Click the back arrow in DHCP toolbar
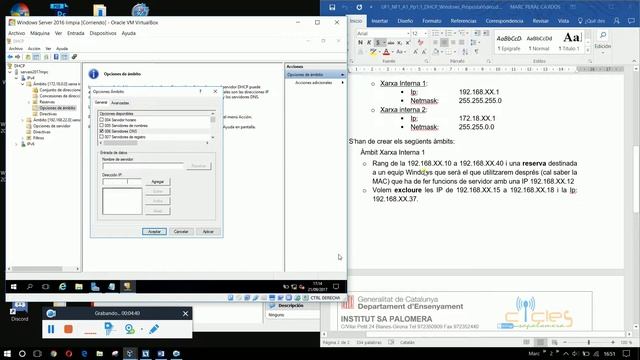The height and width of the screenshot is (360, 640). pyautogui.click(x=11, y=57)
